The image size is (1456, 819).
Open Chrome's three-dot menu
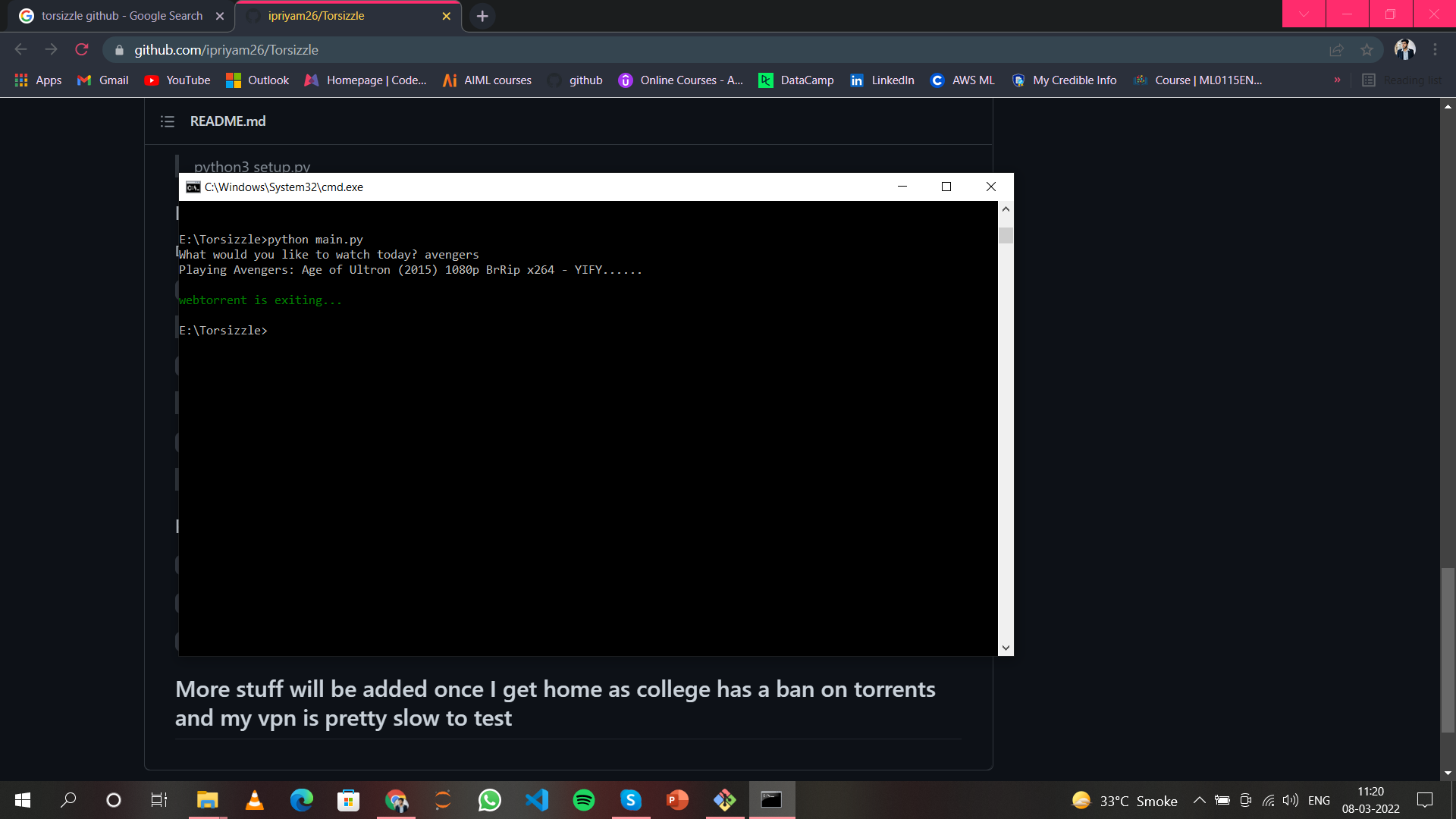[1435, 49]
